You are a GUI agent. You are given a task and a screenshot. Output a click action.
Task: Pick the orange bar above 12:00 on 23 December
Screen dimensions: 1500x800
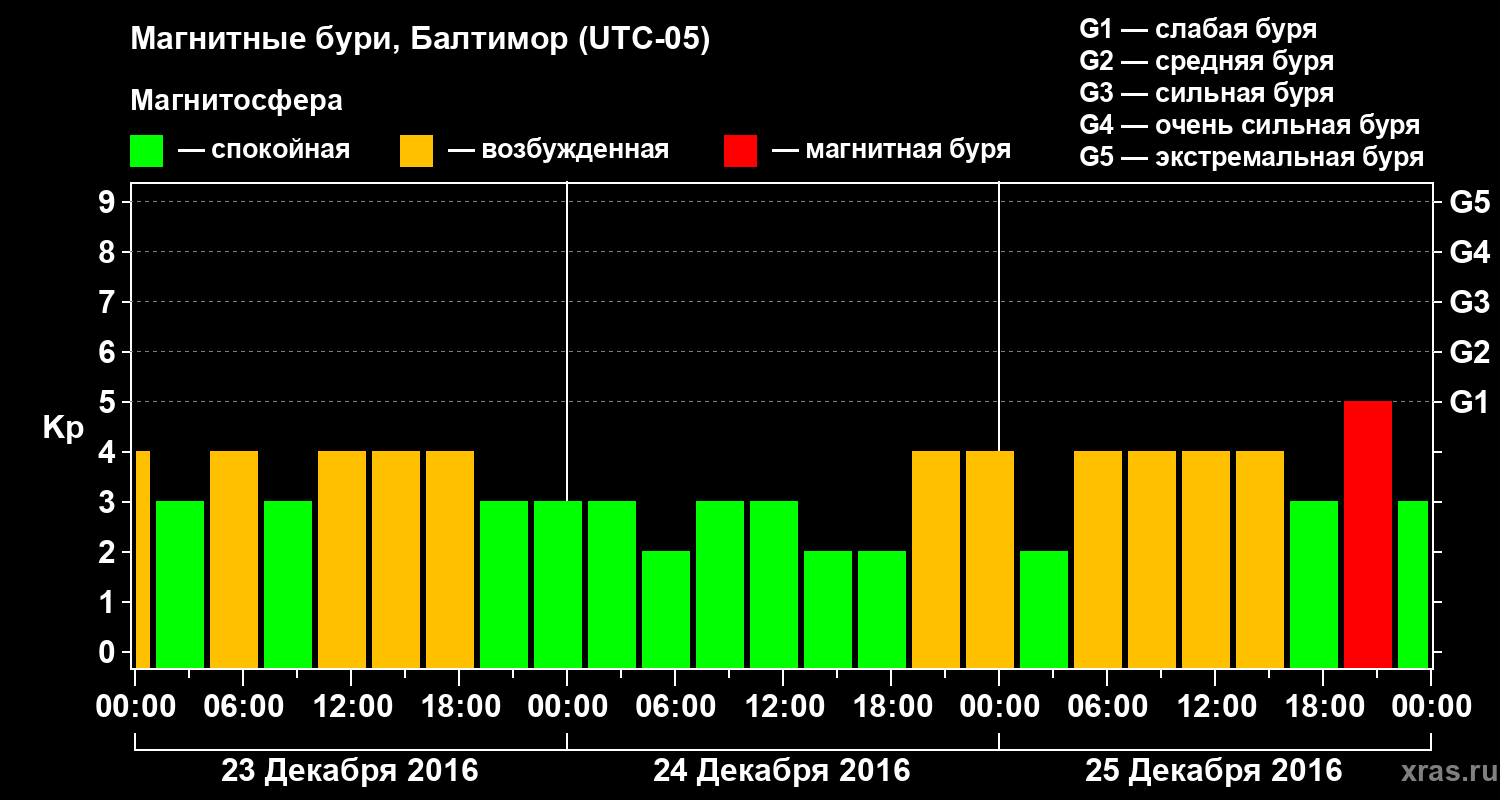[342, 559]
